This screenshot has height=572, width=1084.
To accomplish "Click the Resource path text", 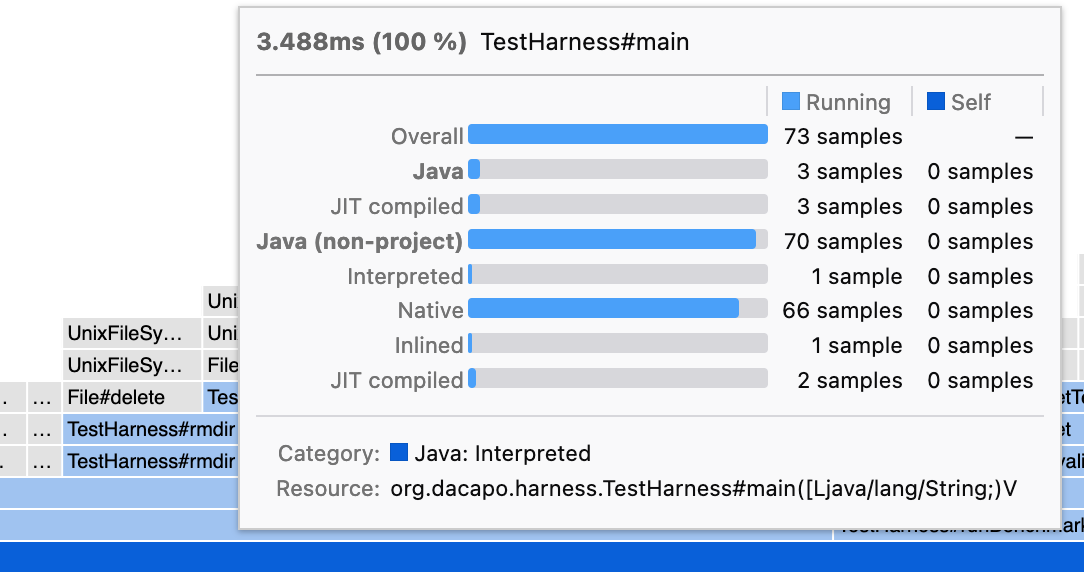I will pos(704,488).
